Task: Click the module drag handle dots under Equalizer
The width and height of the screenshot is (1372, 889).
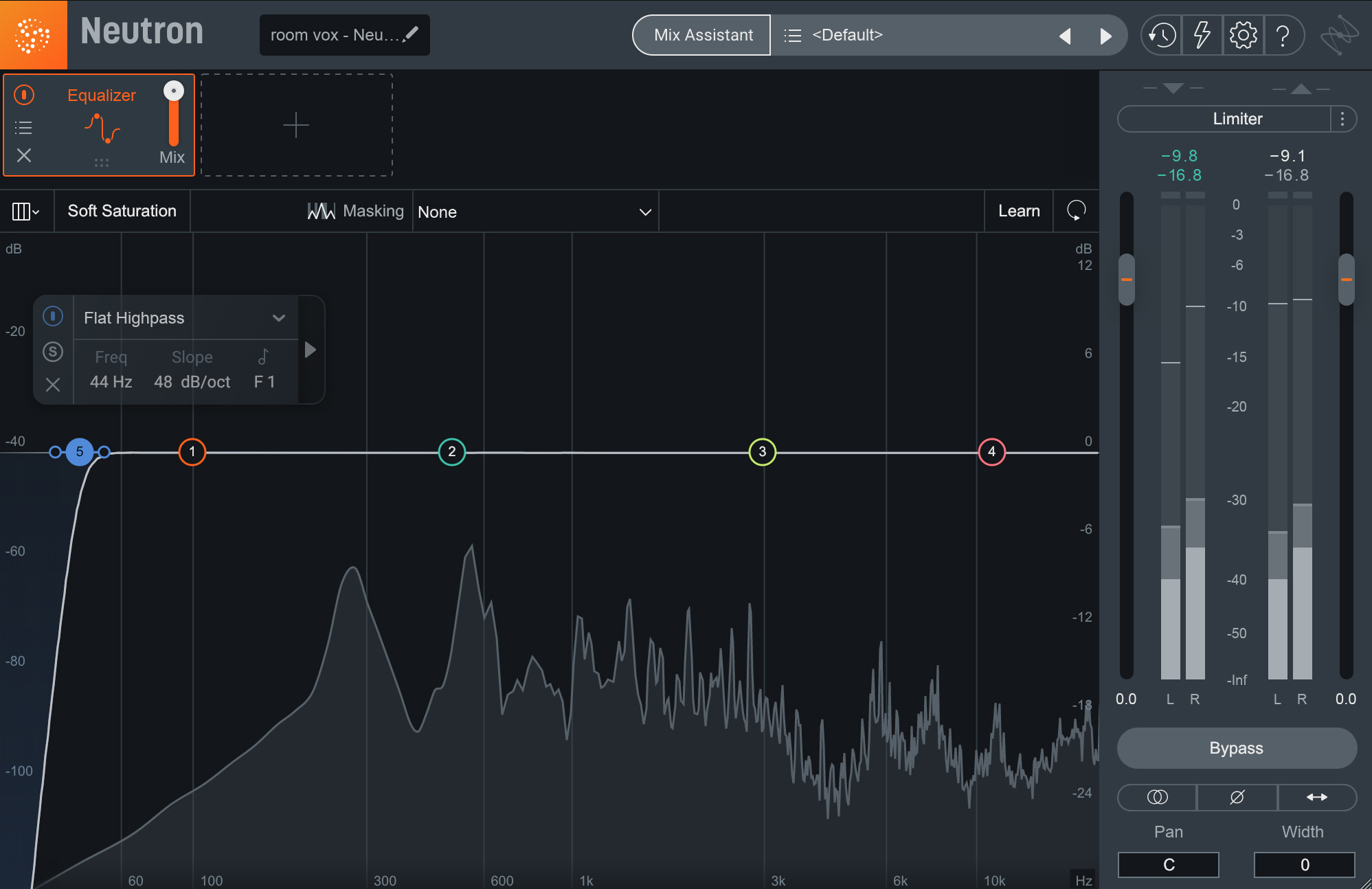Action: coord(102,163)
